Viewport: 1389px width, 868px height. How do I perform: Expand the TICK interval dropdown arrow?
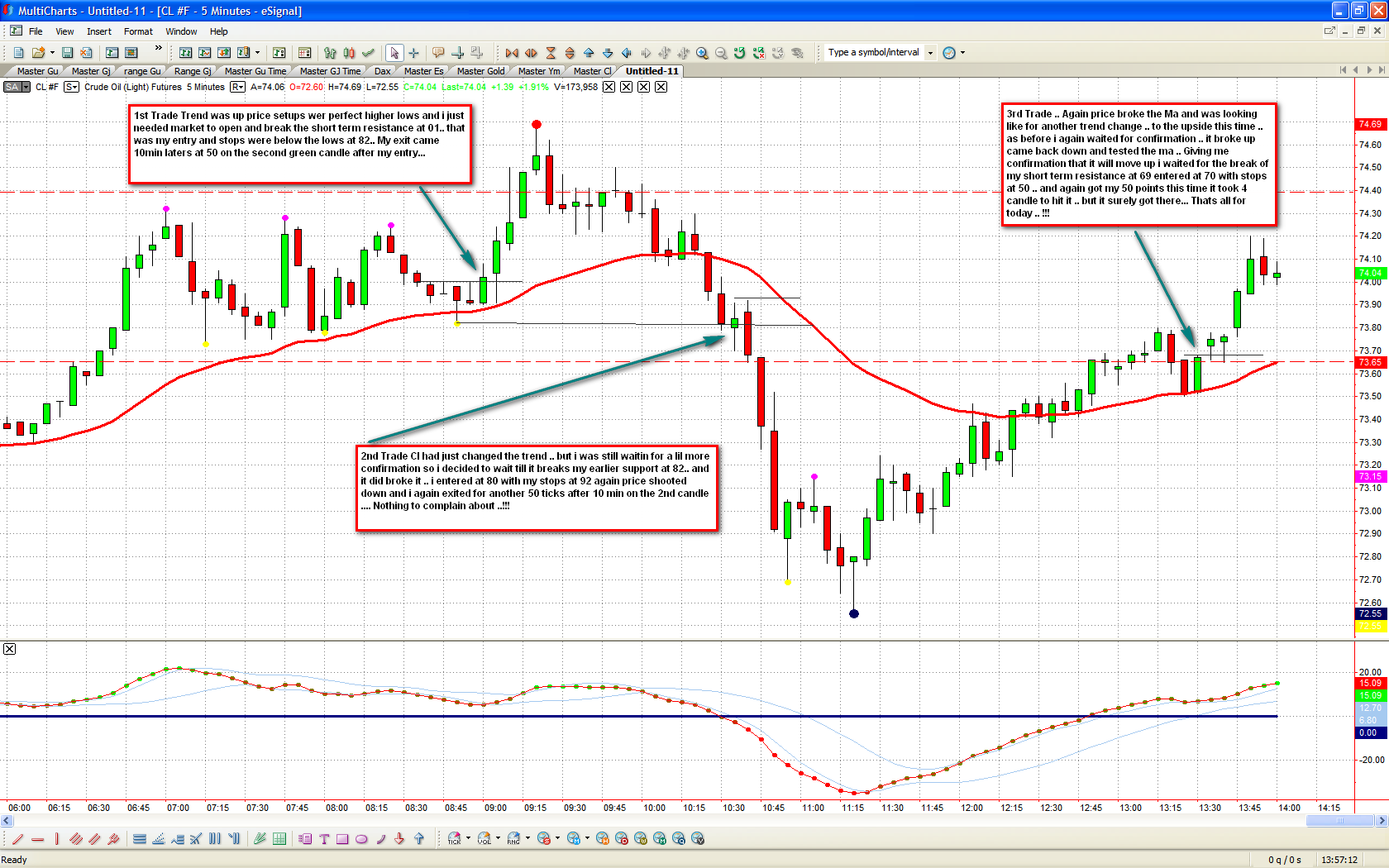point(469,838)
